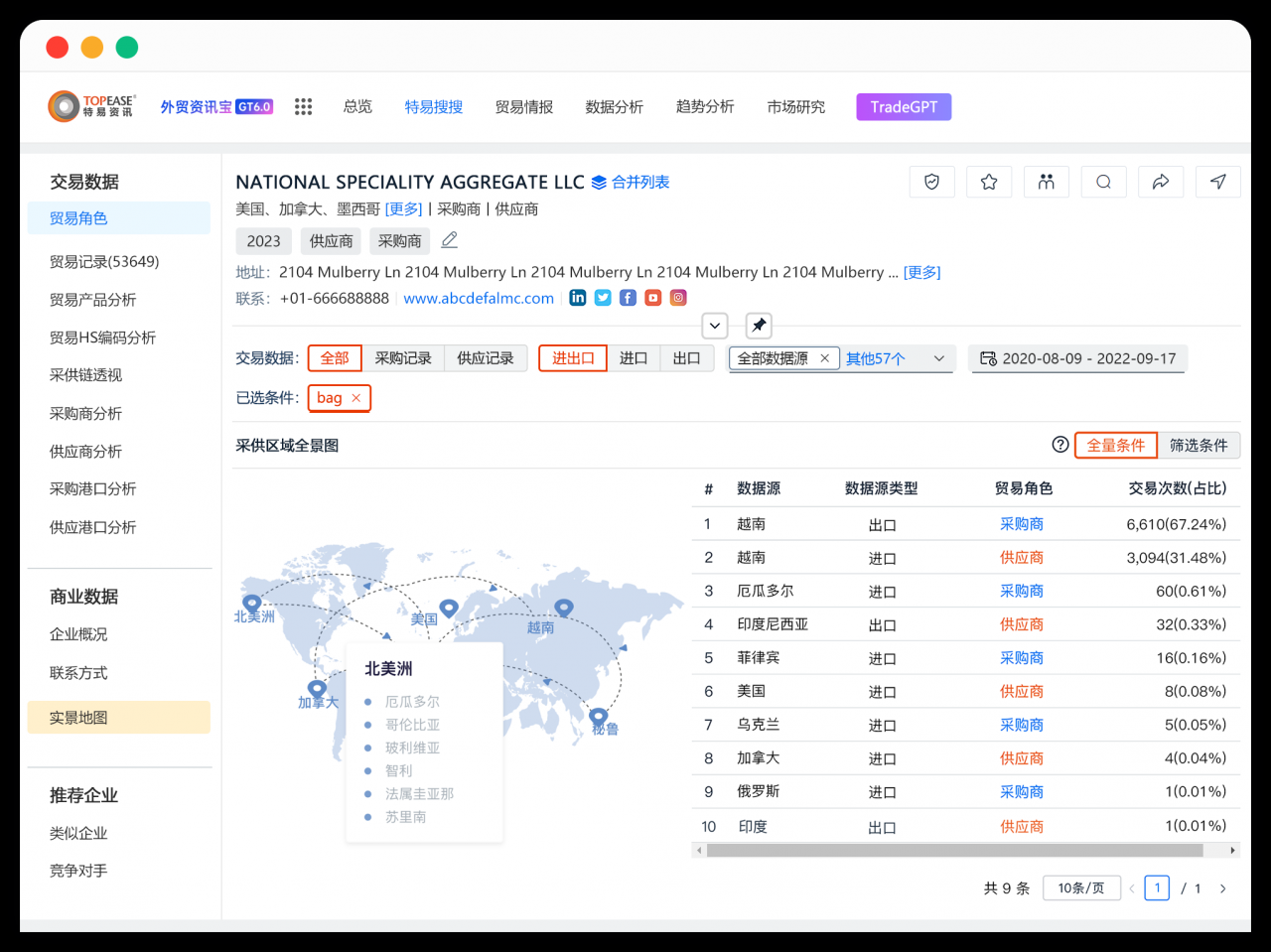Viewport: 1271px width, 952px height.
Task: Share company via arrow icon
Action: point(1161,182)
